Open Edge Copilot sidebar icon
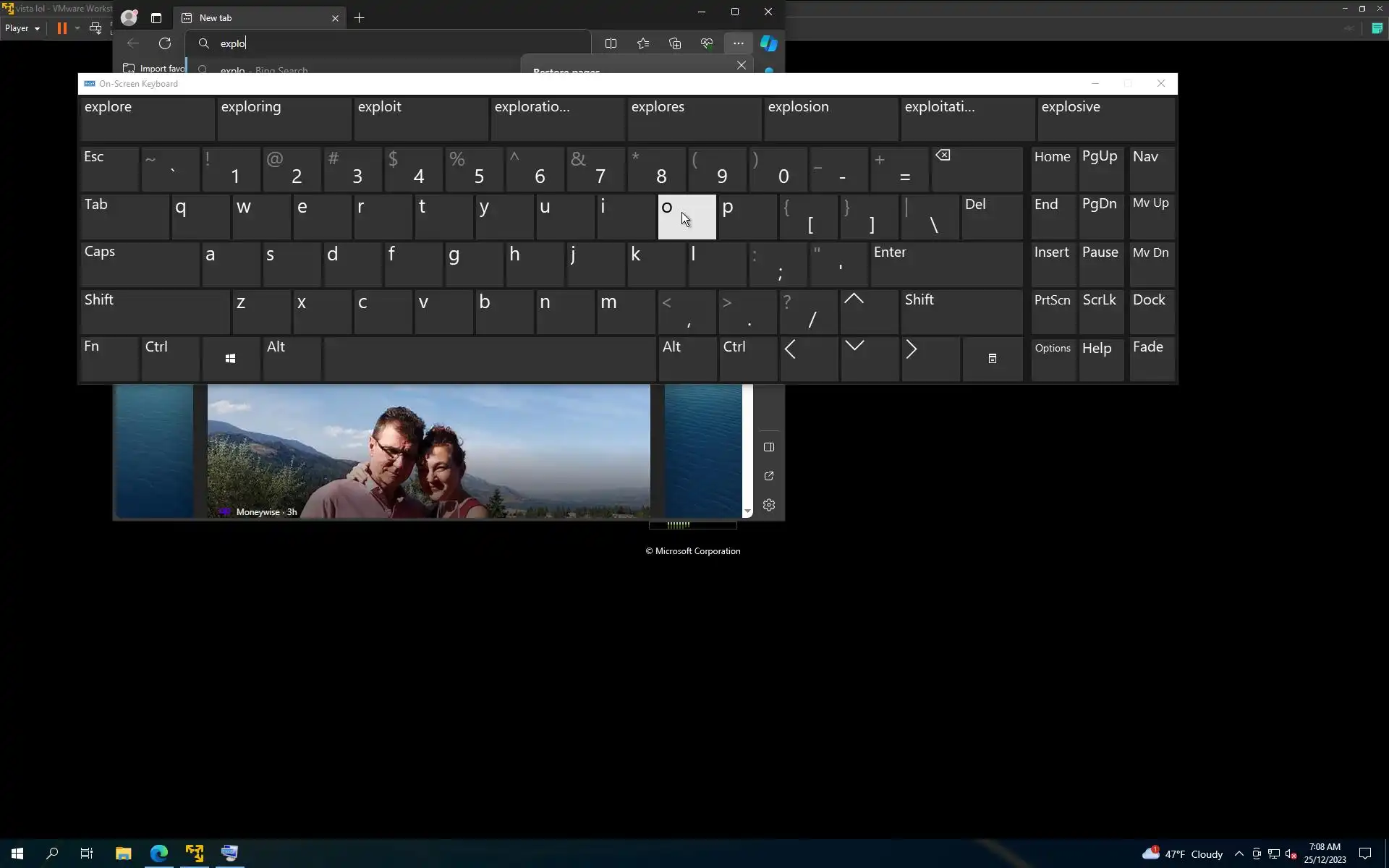The image size is (1389, 868). point(768,43)
